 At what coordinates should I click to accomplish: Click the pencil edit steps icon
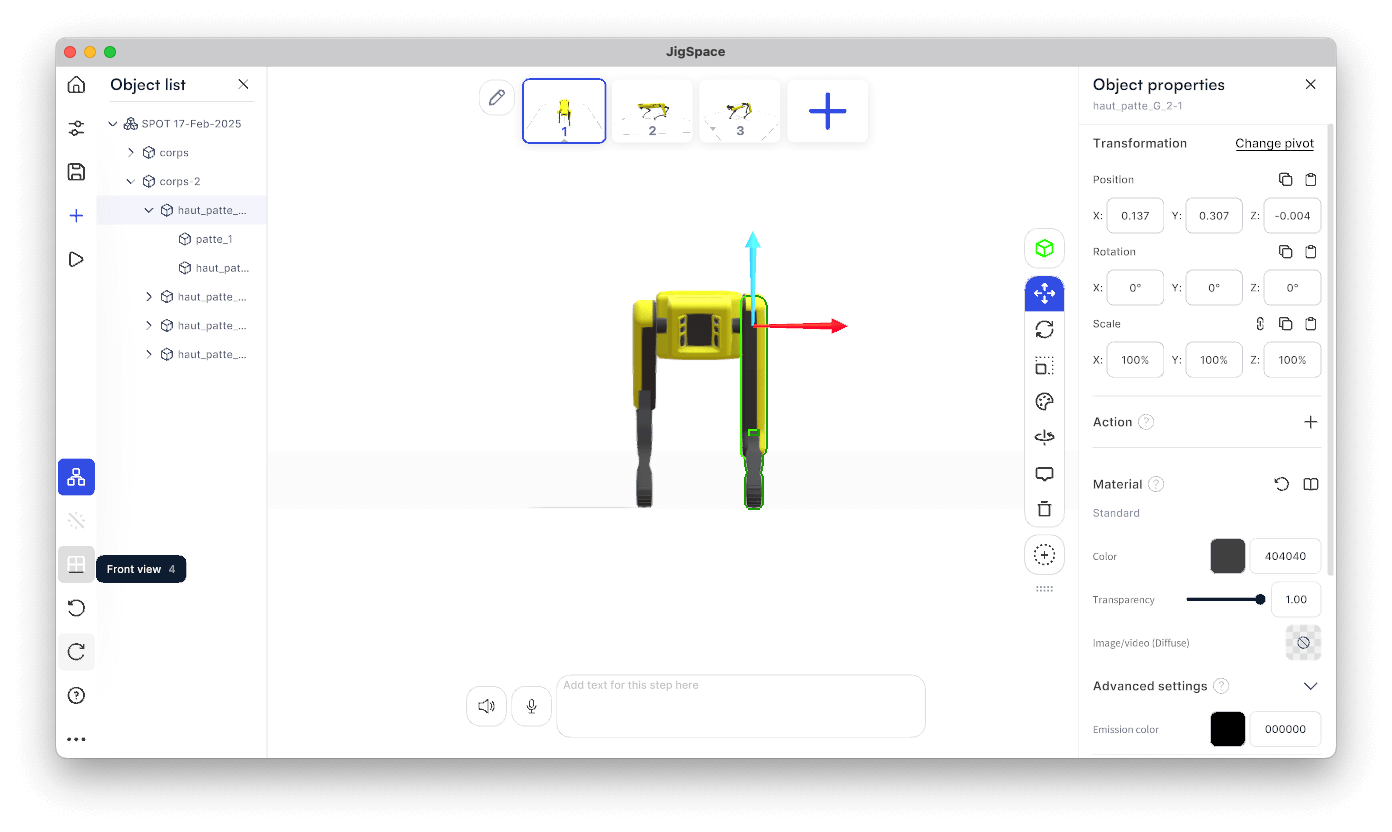[x=496, y=97]
